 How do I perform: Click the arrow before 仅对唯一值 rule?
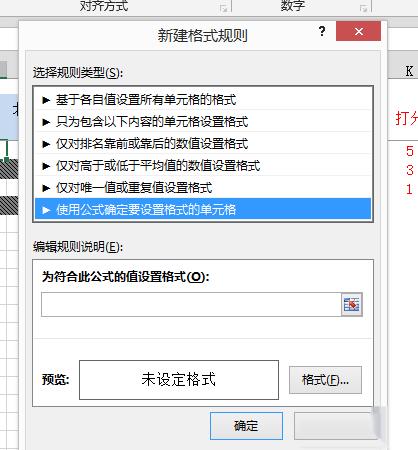point(46,188)
